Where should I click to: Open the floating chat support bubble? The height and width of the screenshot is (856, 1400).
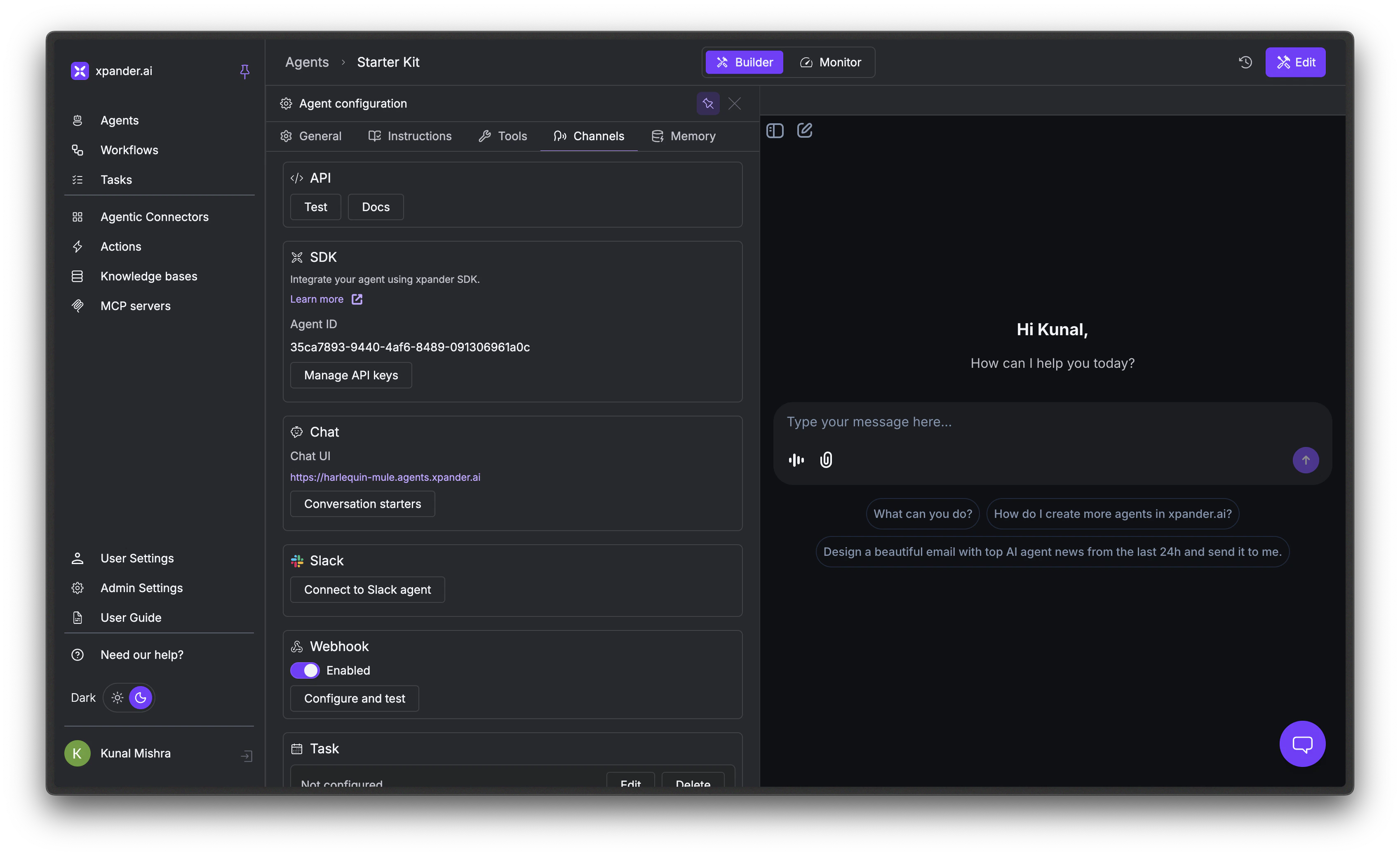coord(1302,744)
